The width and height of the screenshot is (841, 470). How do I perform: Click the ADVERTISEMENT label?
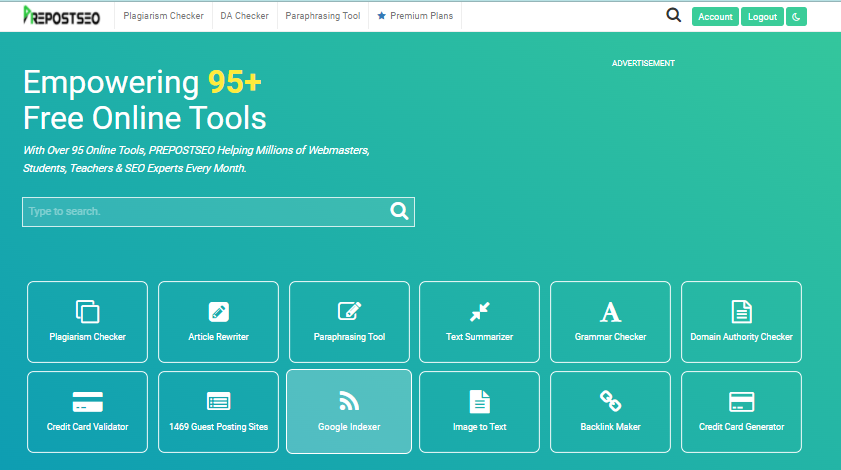(643, 63)
